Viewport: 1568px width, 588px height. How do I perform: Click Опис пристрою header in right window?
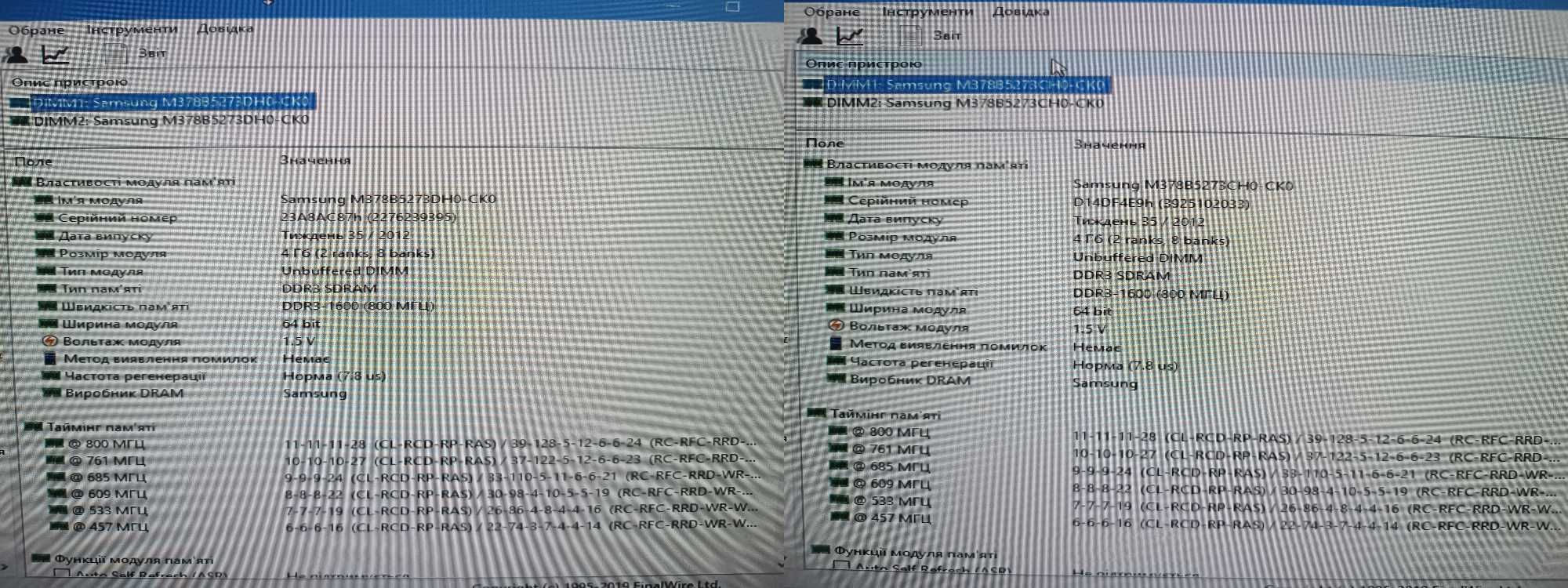click(x=863, y=64)
